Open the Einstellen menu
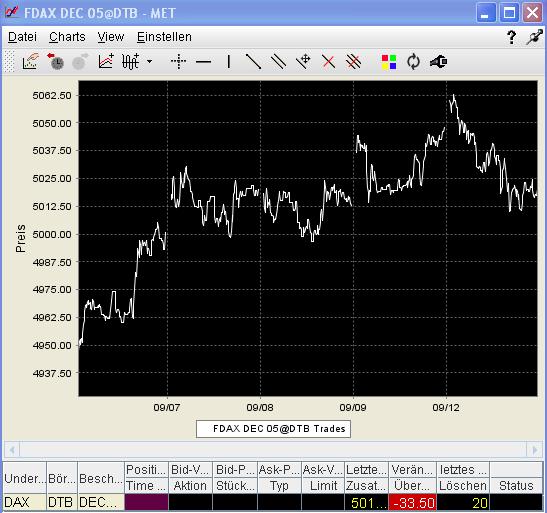Image resolution: width=547 pixels, height=513 pixels. 164,37
